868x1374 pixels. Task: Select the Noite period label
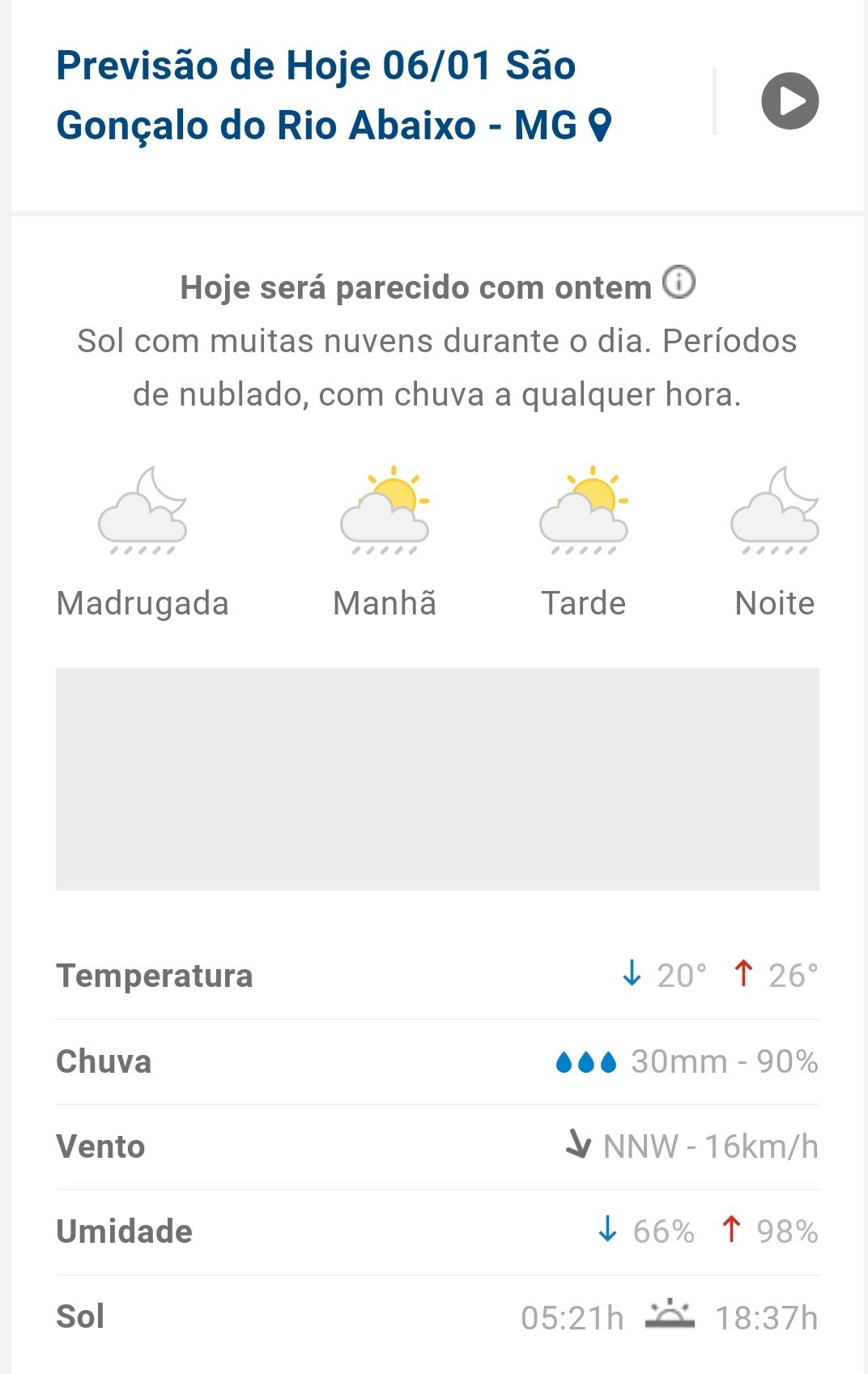(x=775, y=603)
